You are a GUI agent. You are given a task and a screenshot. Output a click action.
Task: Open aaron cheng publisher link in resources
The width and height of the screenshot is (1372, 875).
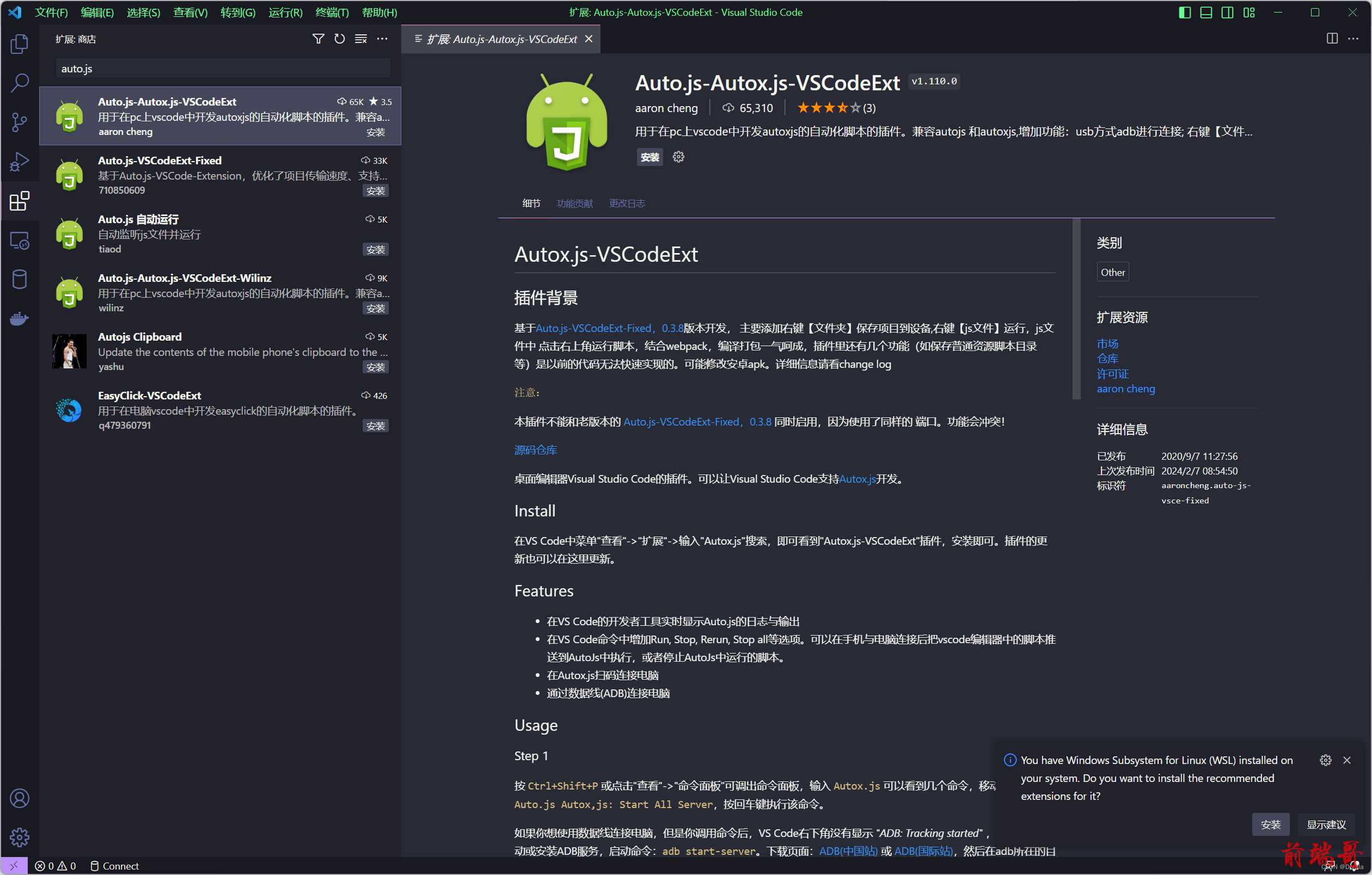[x=1125, y=389]
